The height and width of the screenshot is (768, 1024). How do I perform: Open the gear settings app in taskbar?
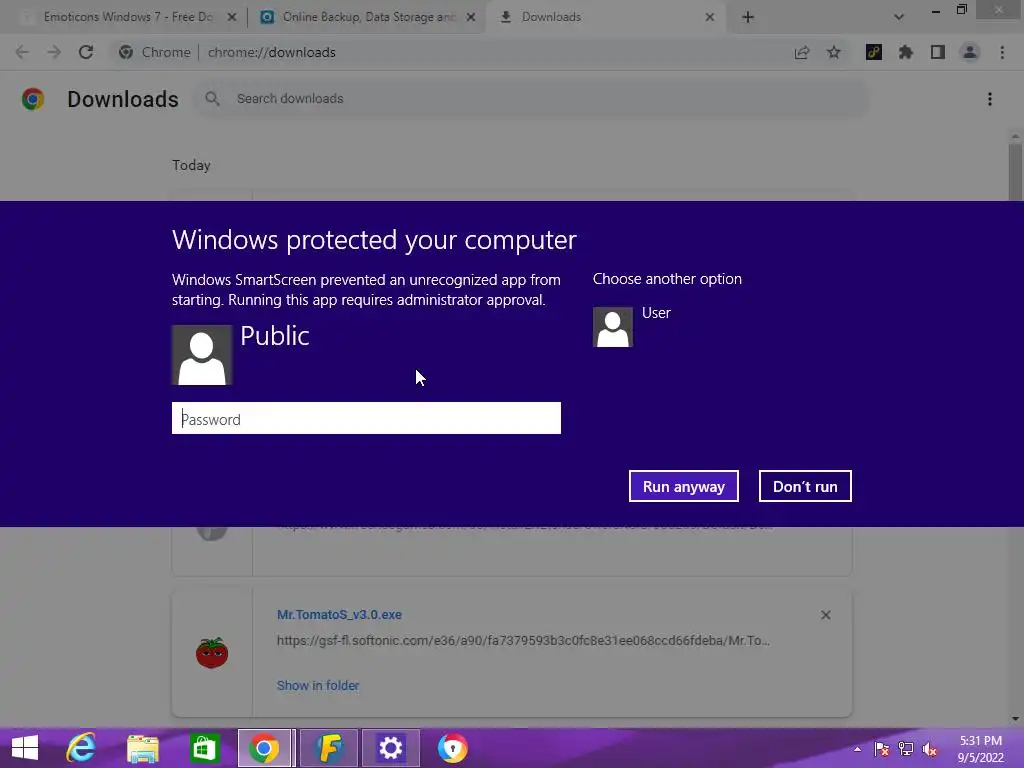[x=391, y=748]
